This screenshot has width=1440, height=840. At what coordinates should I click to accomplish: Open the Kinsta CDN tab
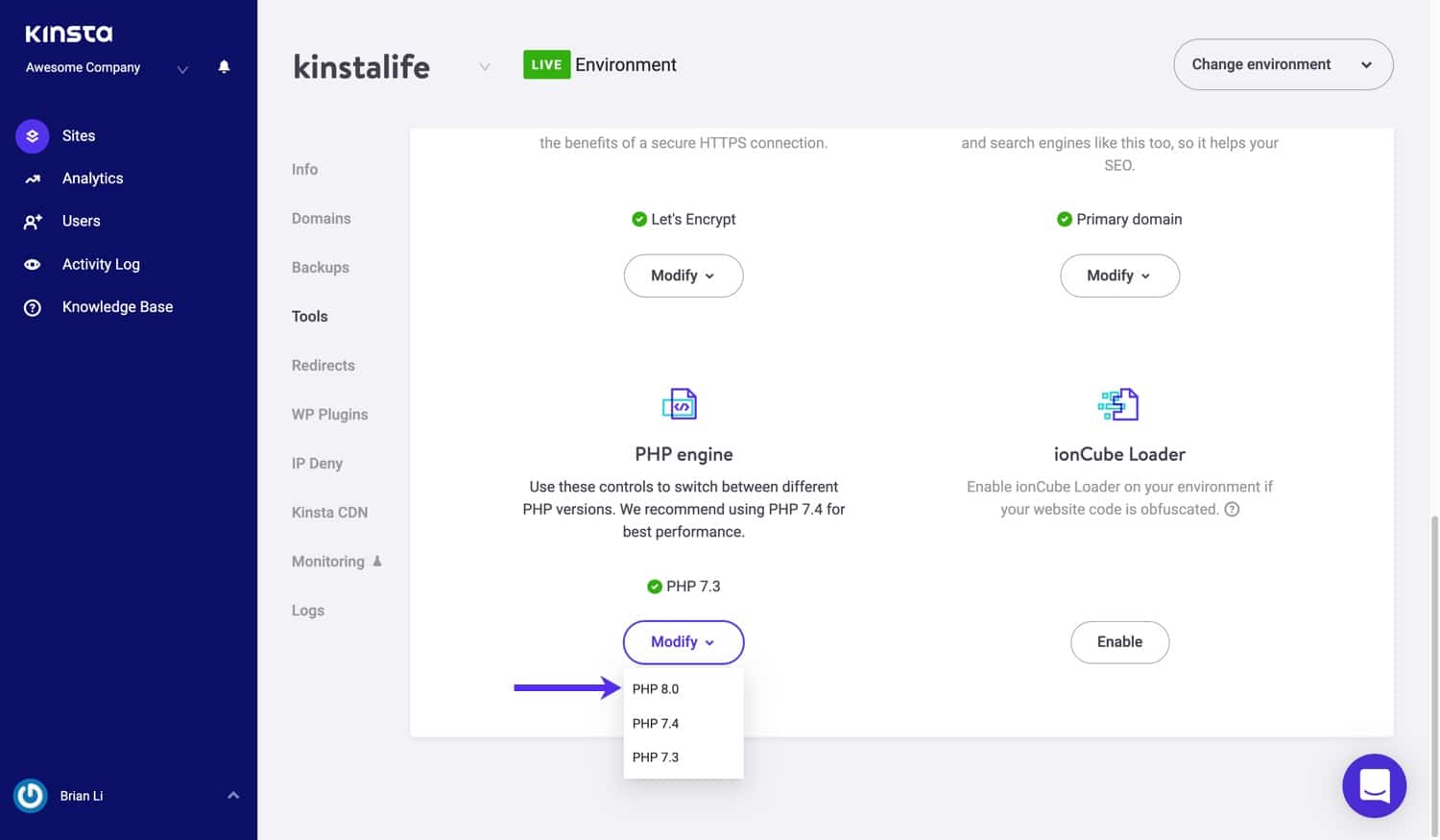point(329,513)
